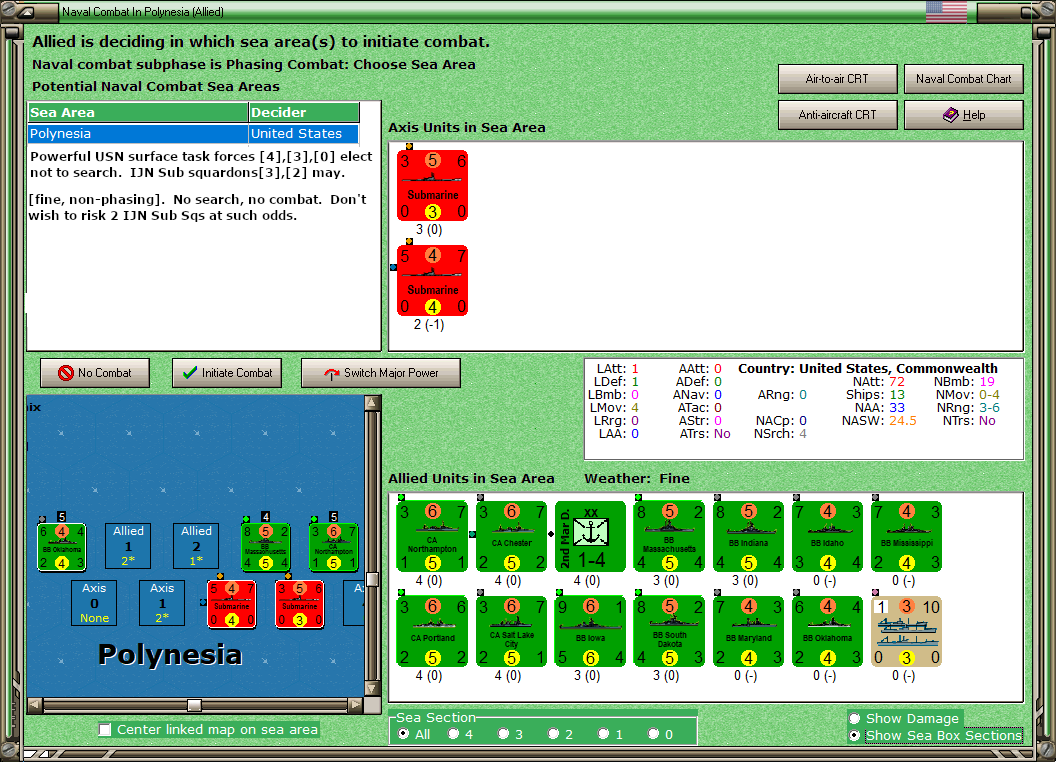Select the tan transport convoy unit
The image size is (1056, 762).
[906, 631]
